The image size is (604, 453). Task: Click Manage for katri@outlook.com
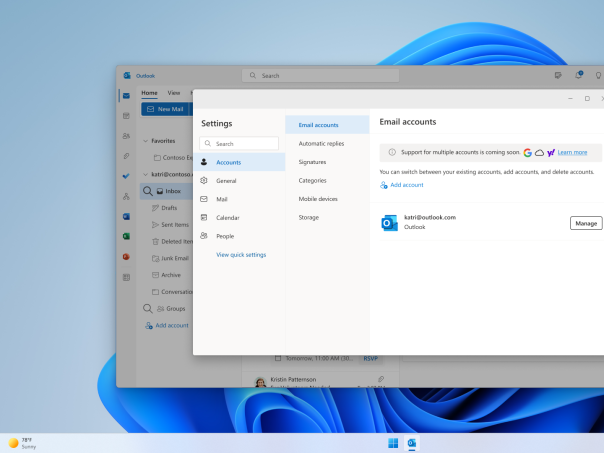point(586,223)
